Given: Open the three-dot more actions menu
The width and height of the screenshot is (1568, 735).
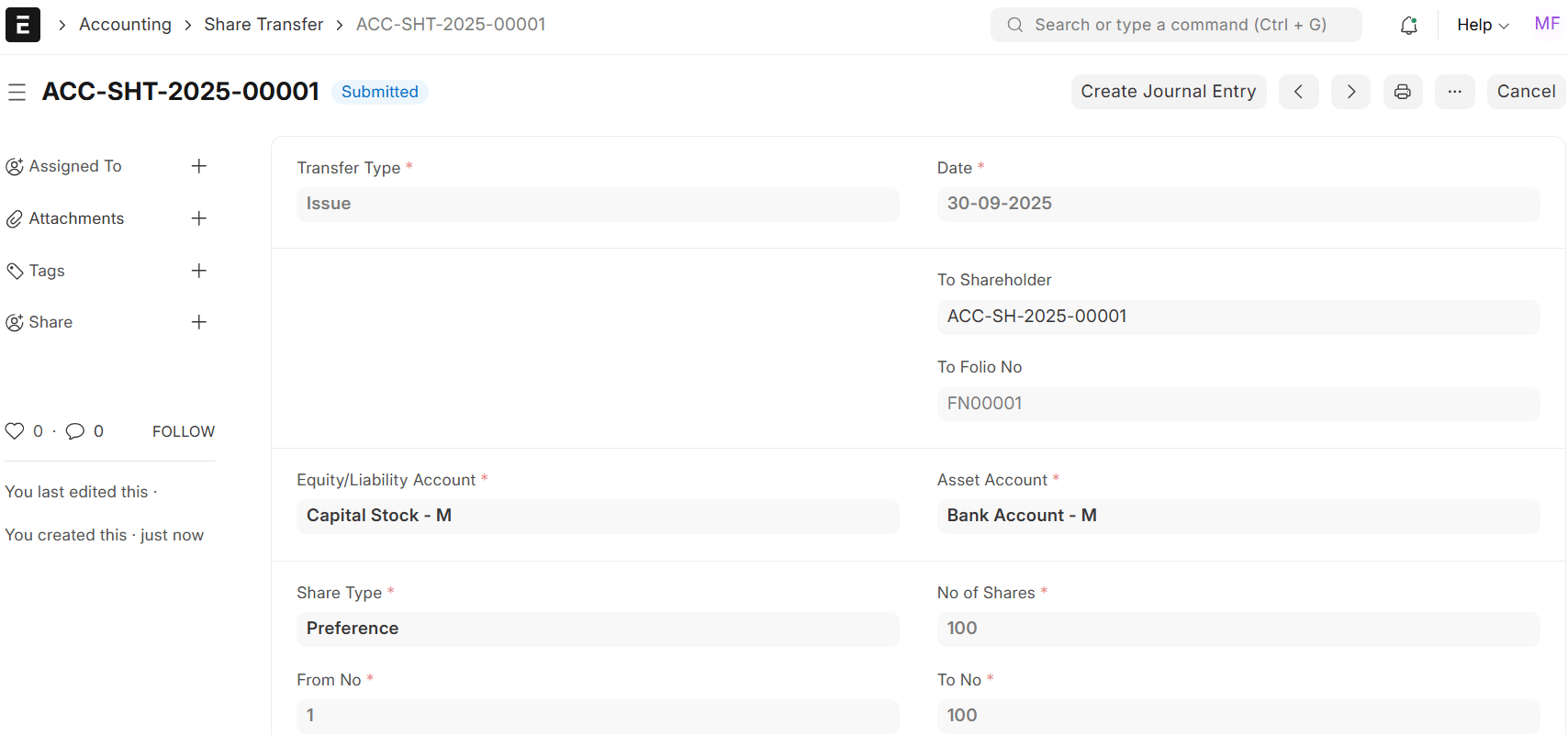Looking at the screenshot, I should point(1454,92).
